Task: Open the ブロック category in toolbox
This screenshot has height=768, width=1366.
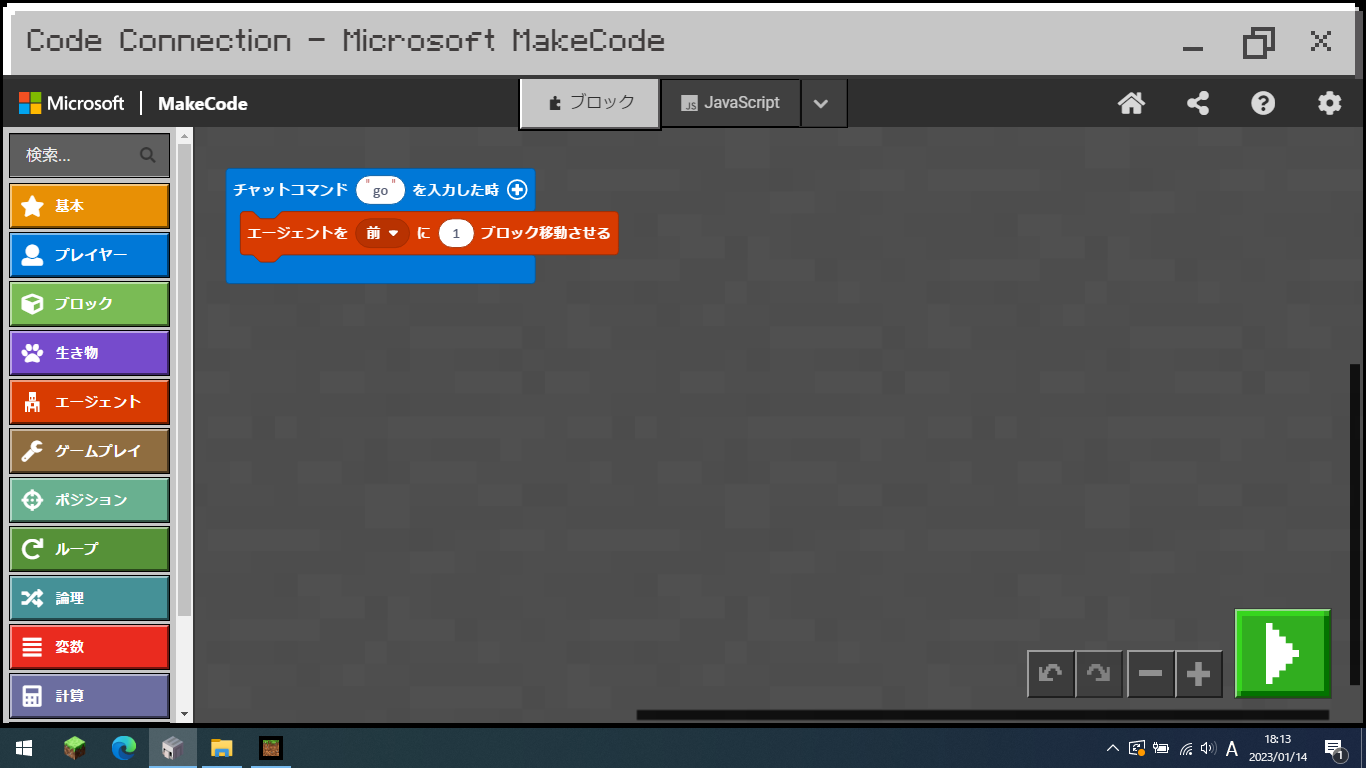Action: click(89, 304)
